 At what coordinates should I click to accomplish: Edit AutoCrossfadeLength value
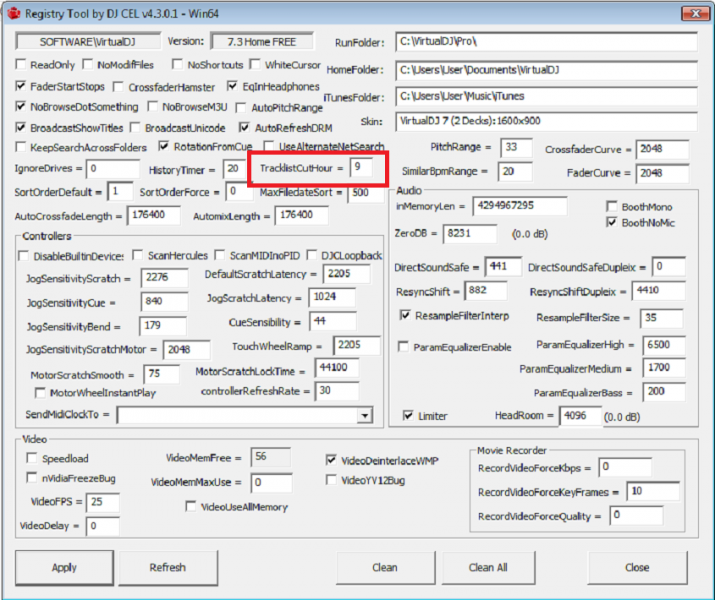[154, 215]
